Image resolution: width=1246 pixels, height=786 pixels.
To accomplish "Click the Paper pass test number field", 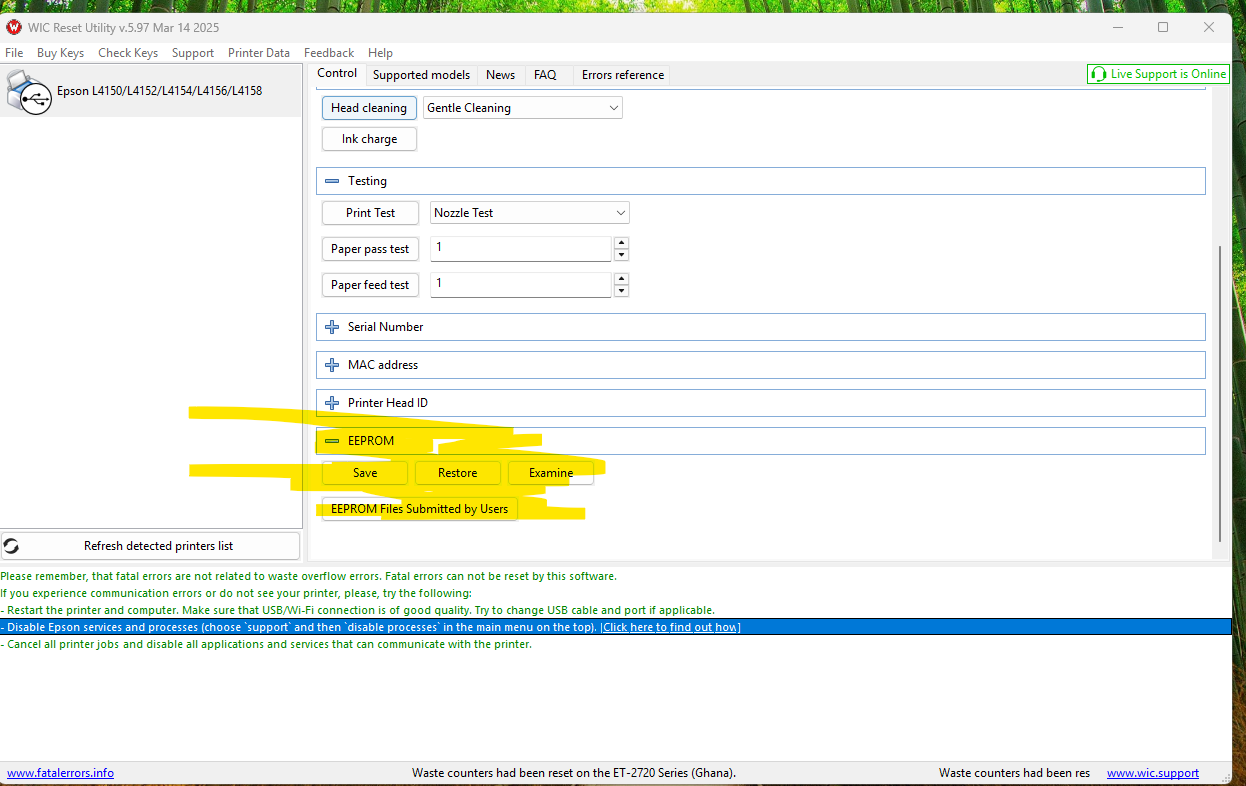I will 521,249.
